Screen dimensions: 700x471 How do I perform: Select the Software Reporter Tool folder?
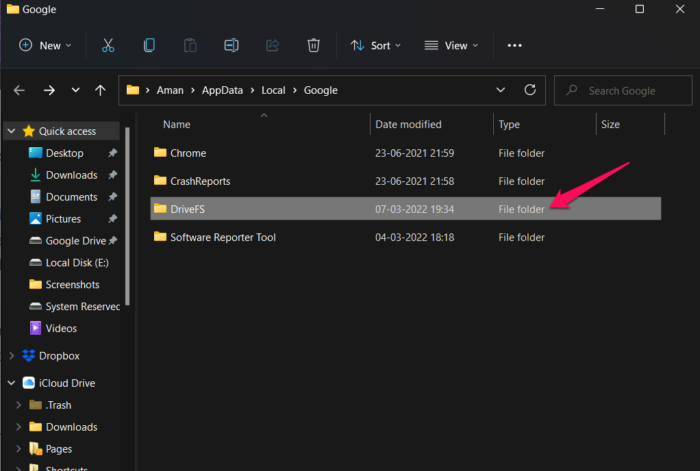pyautogui.click(x=222, y=237)
